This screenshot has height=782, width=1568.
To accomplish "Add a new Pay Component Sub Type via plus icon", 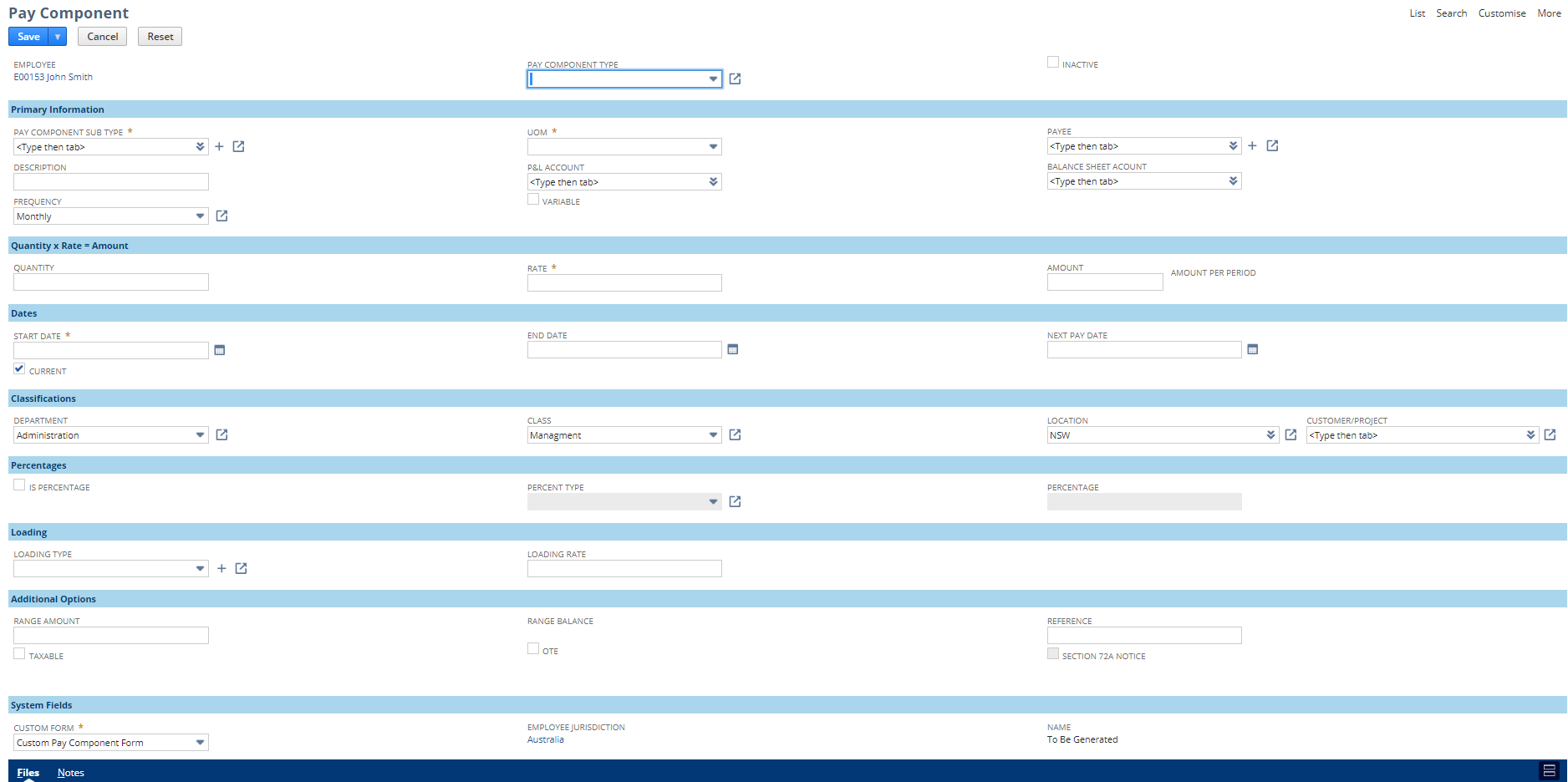I will (219, 146).
